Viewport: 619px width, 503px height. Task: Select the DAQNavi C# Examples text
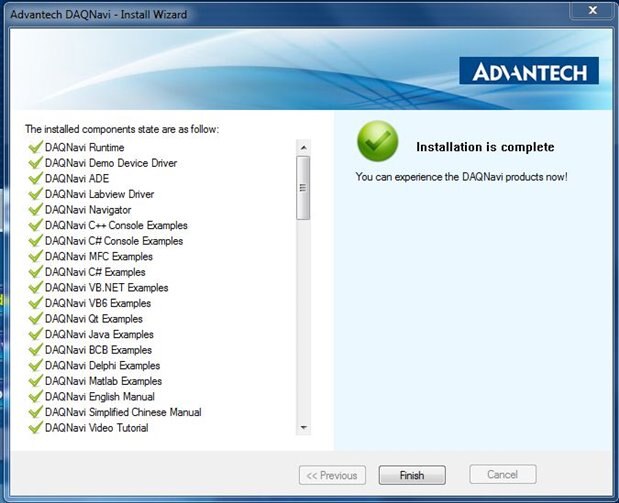pyautogui.click(x=95, y=272)
